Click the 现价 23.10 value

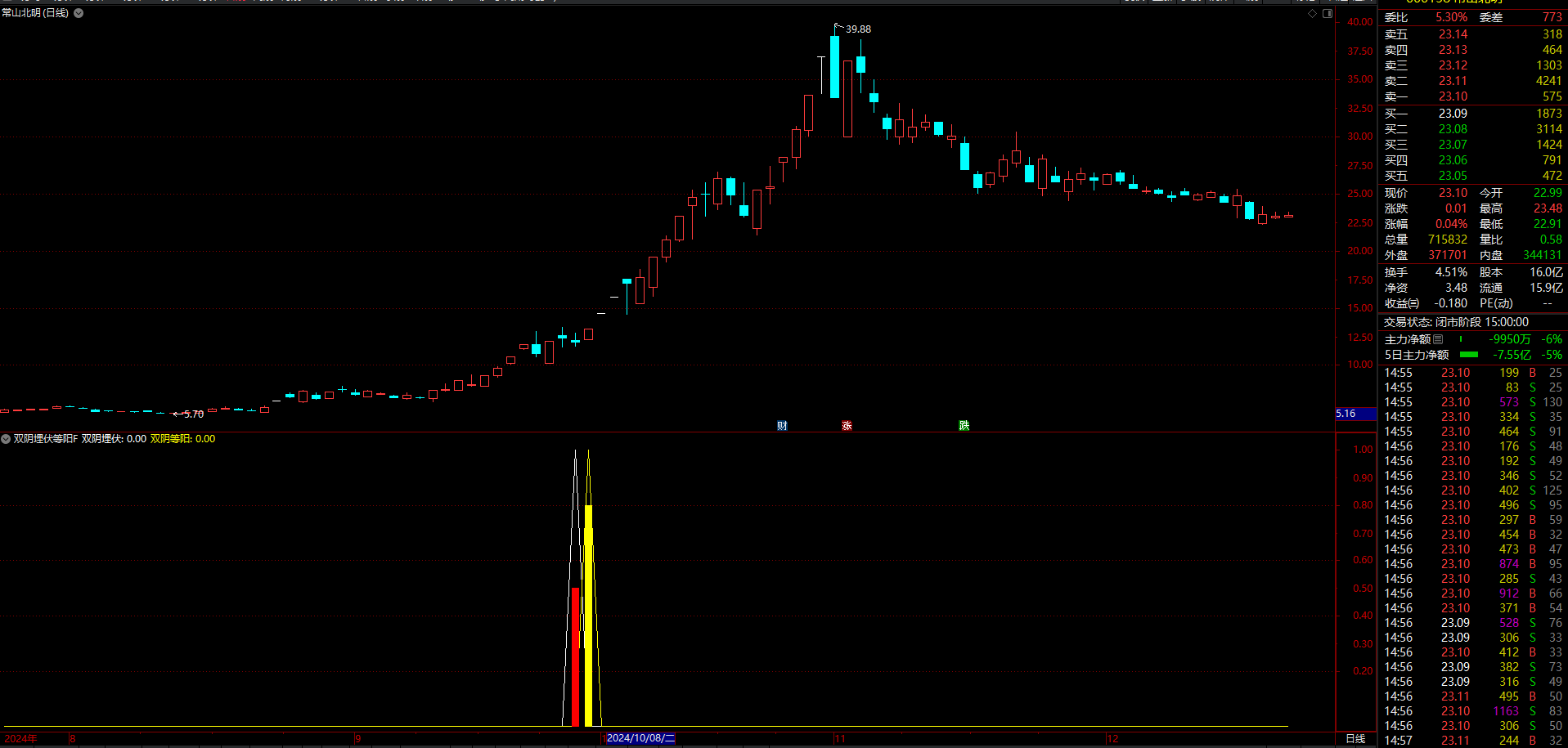point(1453,193)
